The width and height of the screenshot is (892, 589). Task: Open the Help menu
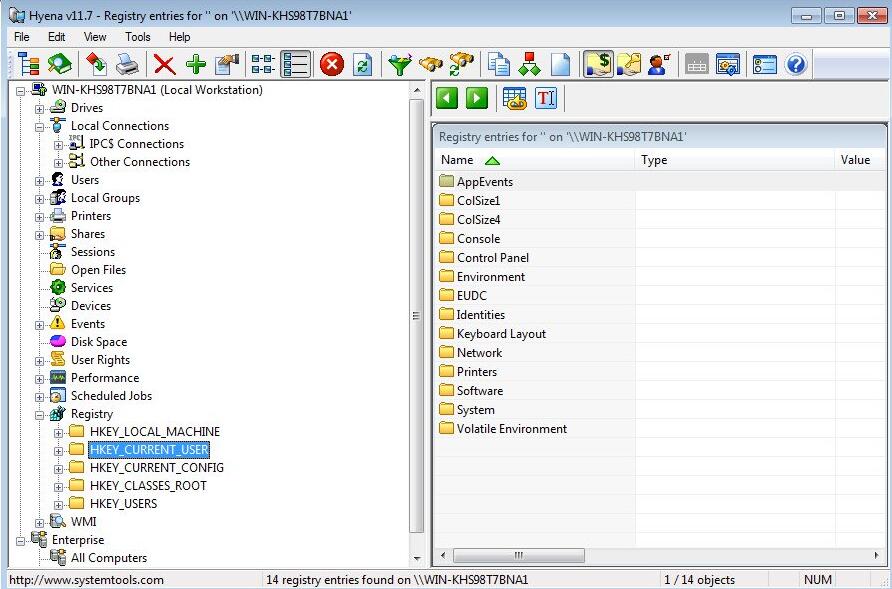pos(179,37)
